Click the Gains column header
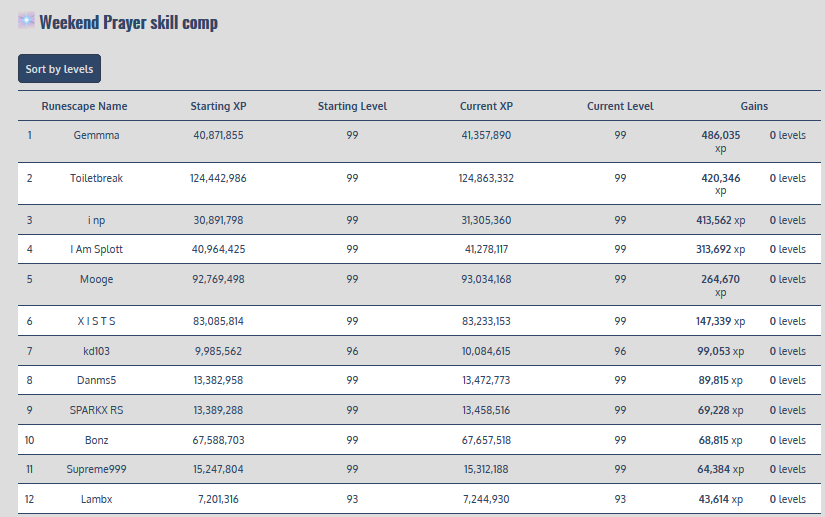The height and width of the screenshot is (517, 825). [x=754, y=106]
